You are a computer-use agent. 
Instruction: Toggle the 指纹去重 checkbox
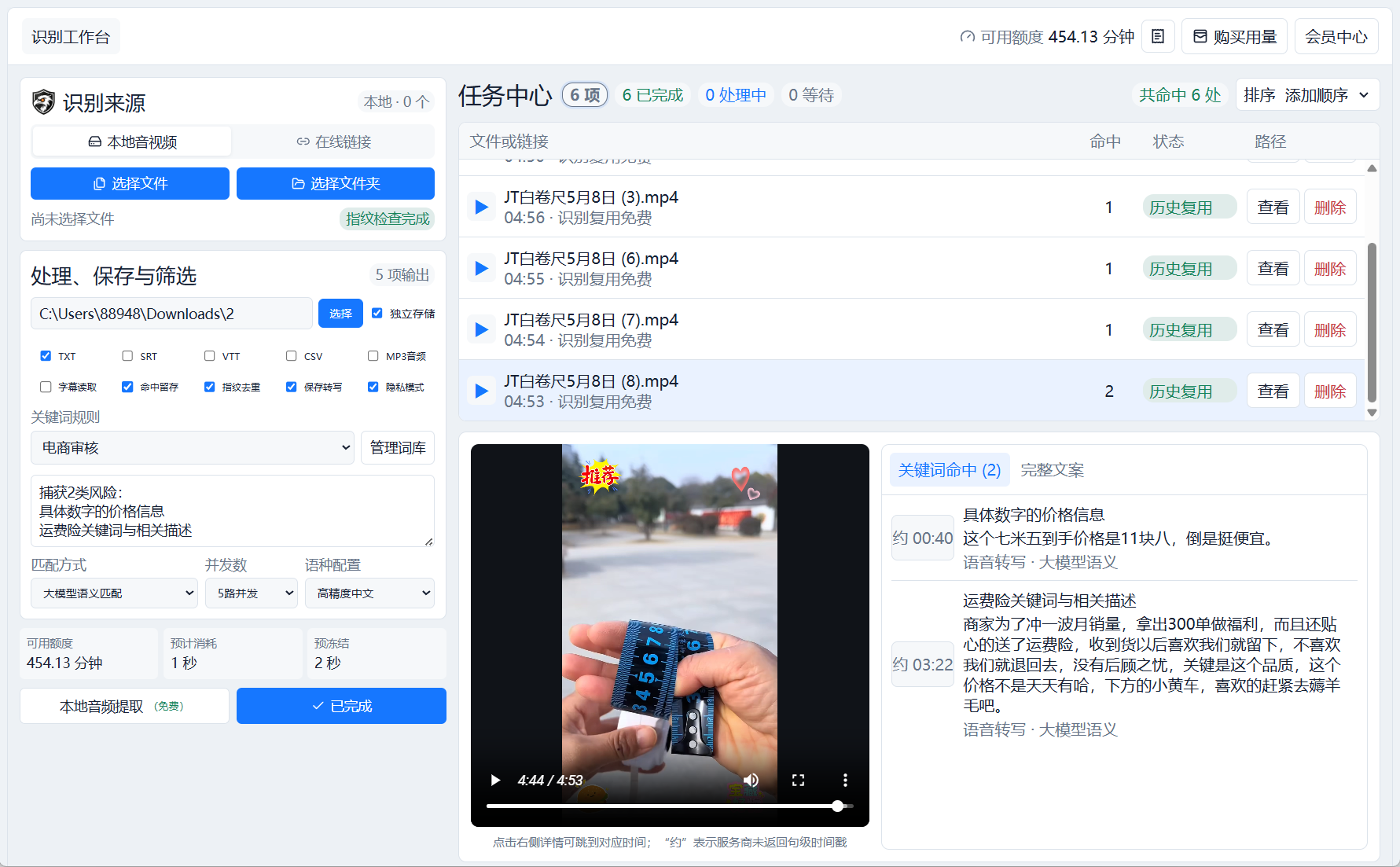[209, 387]
